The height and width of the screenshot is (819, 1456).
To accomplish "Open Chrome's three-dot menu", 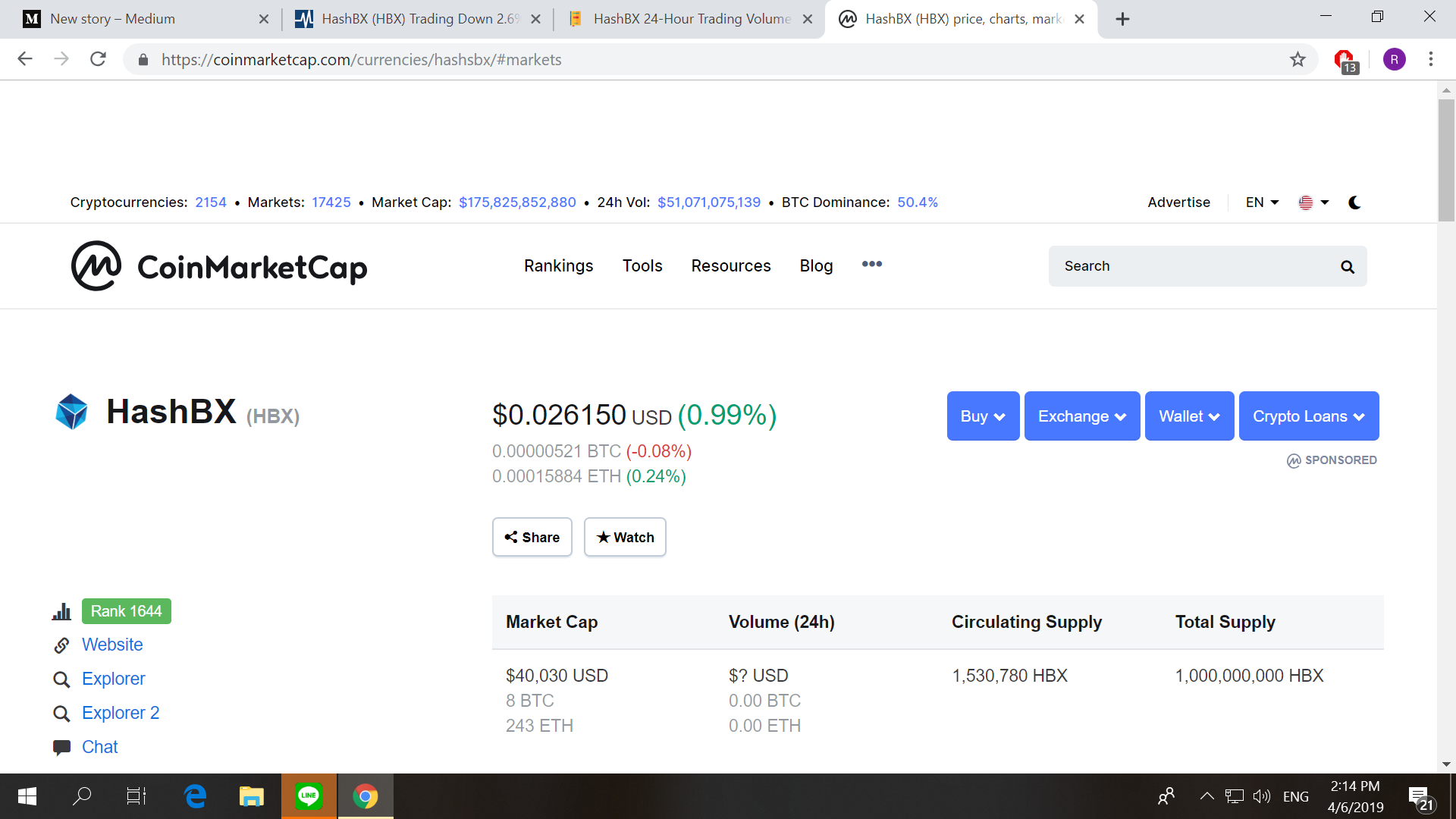I will (1431, 59).
